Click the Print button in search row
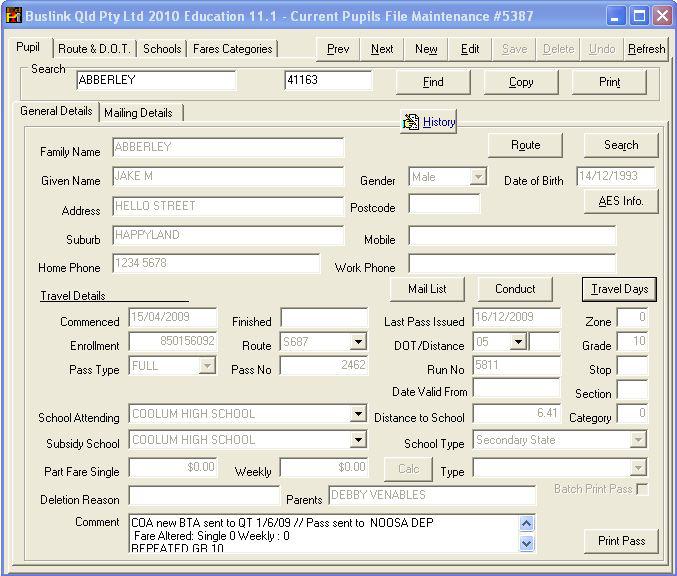Viewport: 677px width, 576px height. click(x=609, y=82)
